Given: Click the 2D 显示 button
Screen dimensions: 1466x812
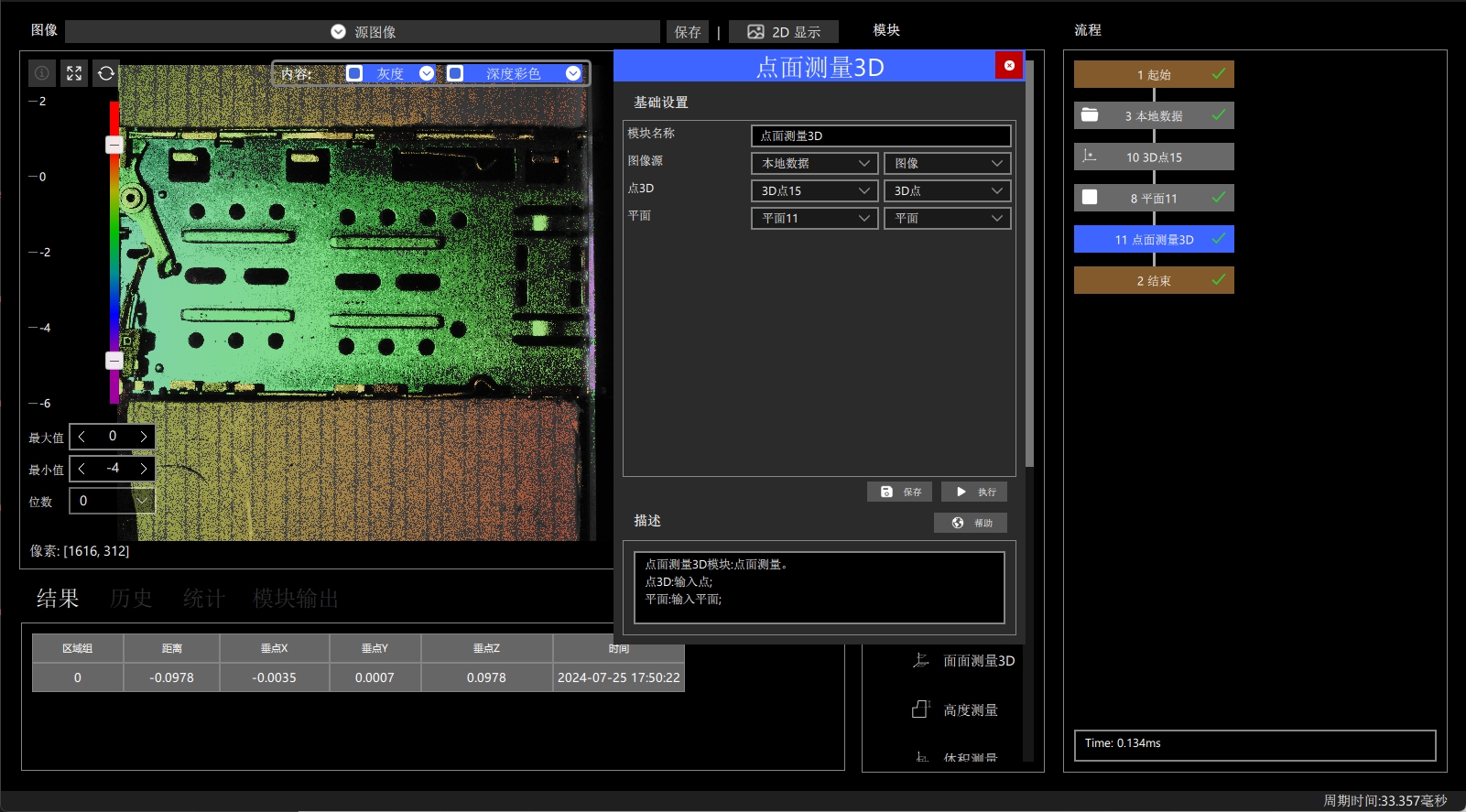Looking at the screenshot, I should click(x=784, y=32).
